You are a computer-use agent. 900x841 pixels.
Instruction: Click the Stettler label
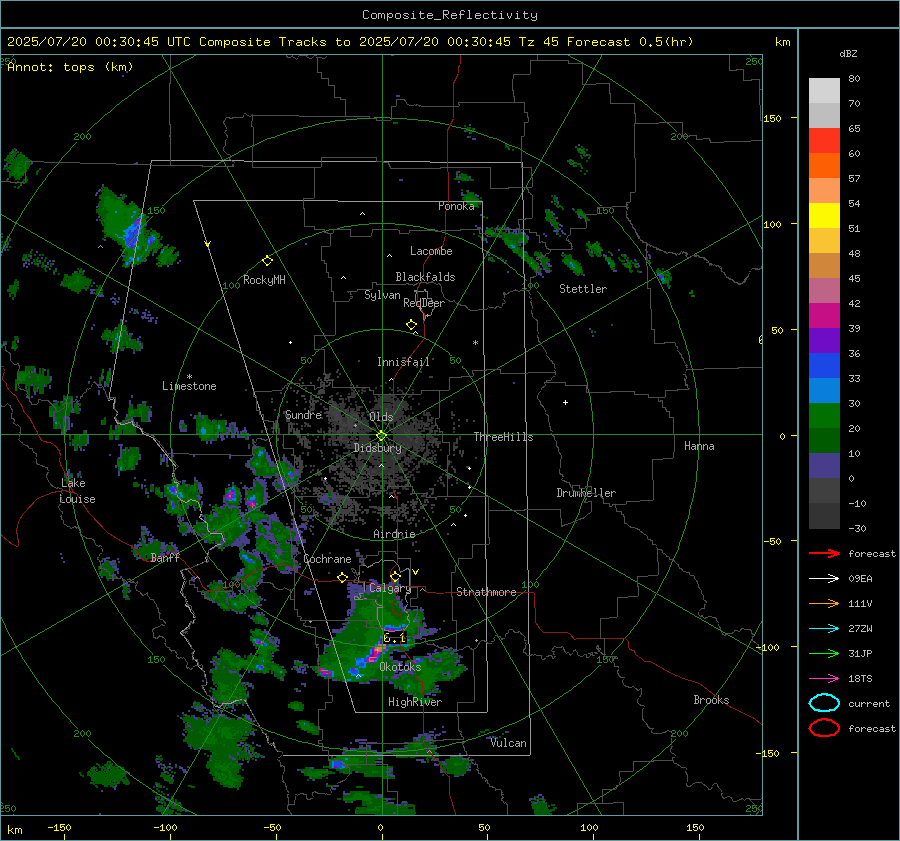(x=583, y=289)
